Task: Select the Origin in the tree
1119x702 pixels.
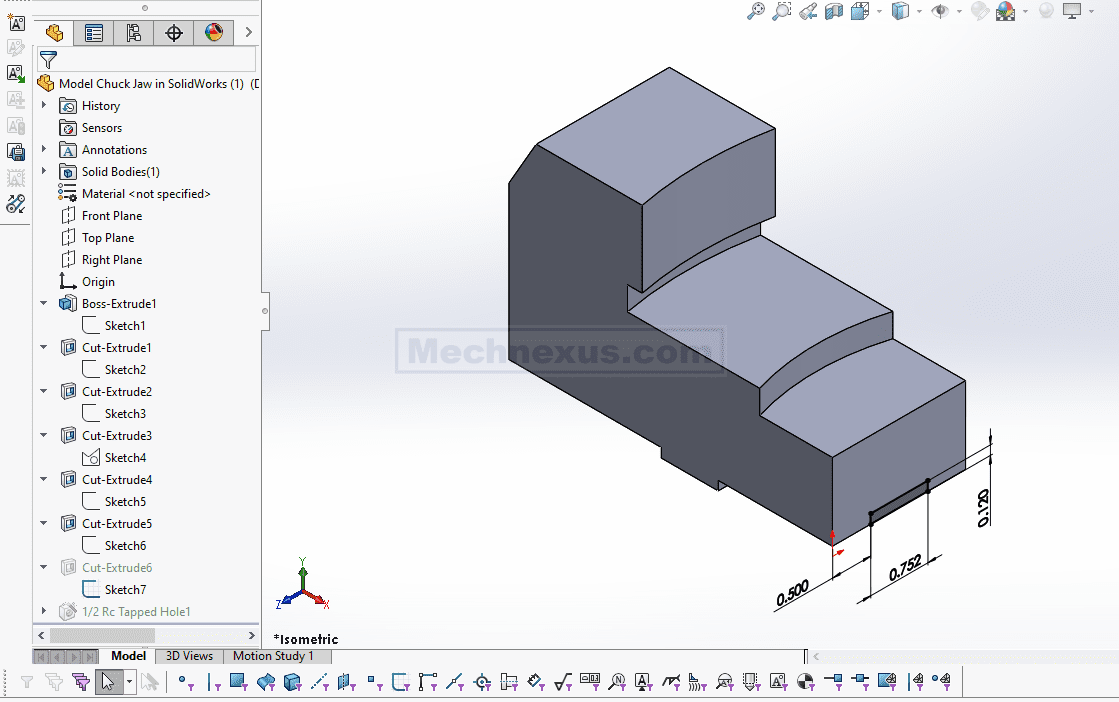Action: 87,282
